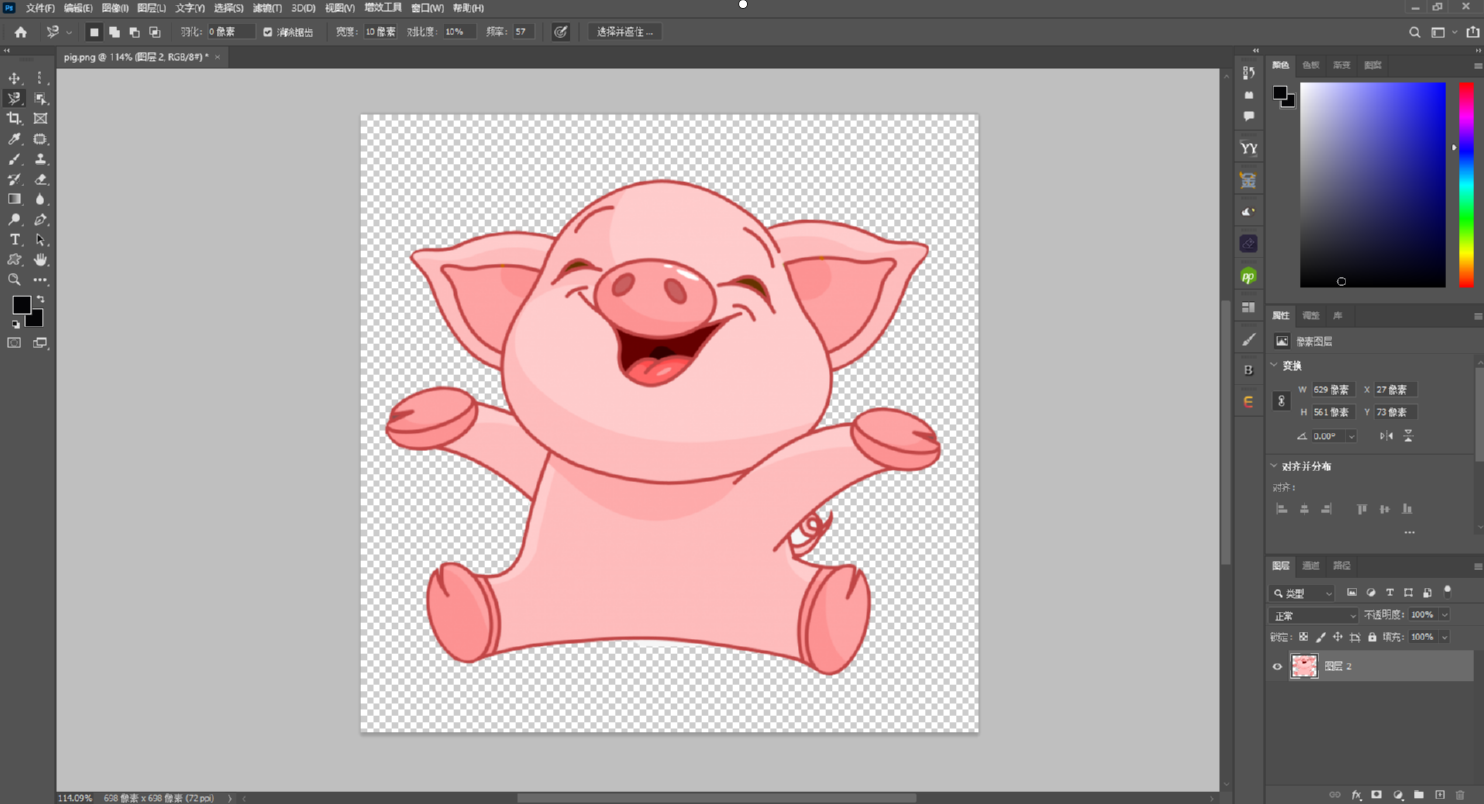Open the 滤镜(T) menu
The image size is (1484, 804).
pos(267,8)
